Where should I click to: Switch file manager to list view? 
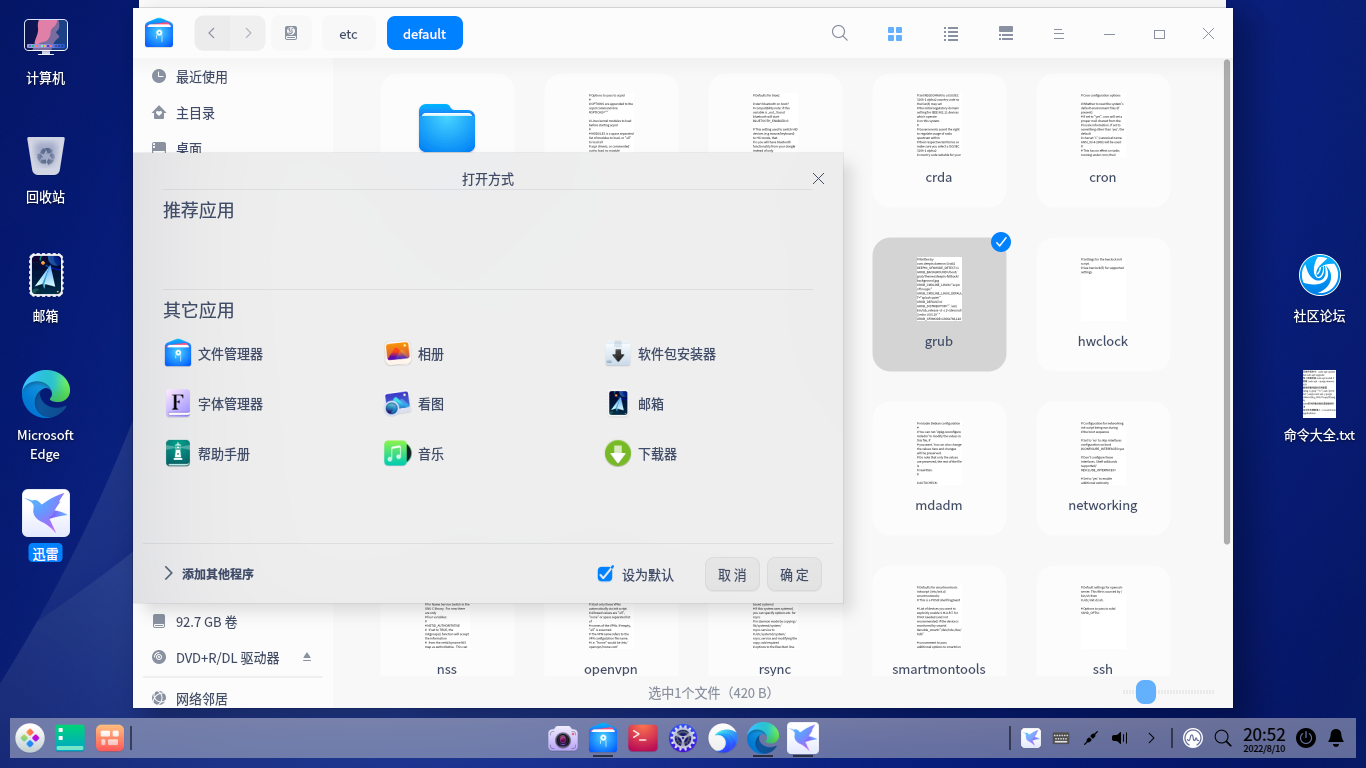pos(951,33)
